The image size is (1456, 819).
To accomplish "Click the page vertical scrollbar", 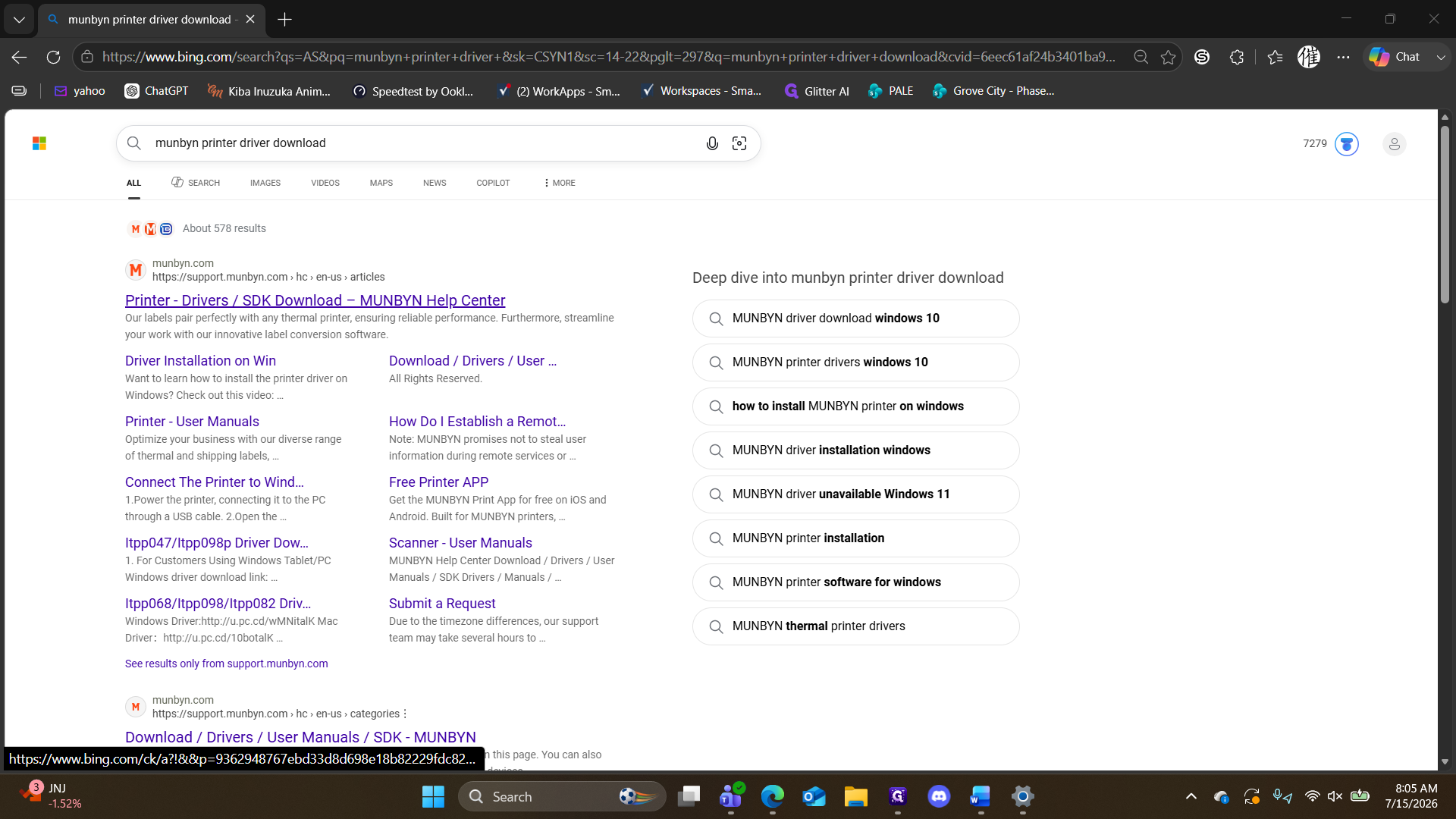I will (1445, 215).
